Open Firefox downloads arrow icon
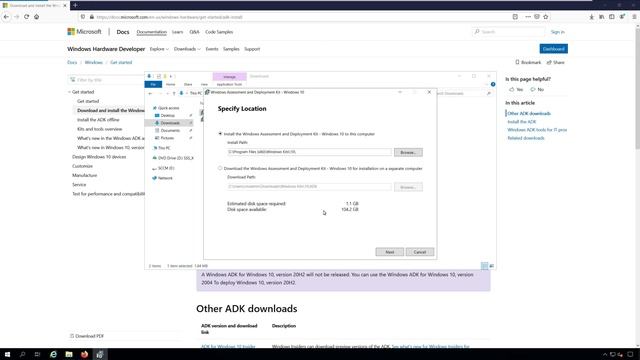 pyautogui.click(x=591, y=17)
